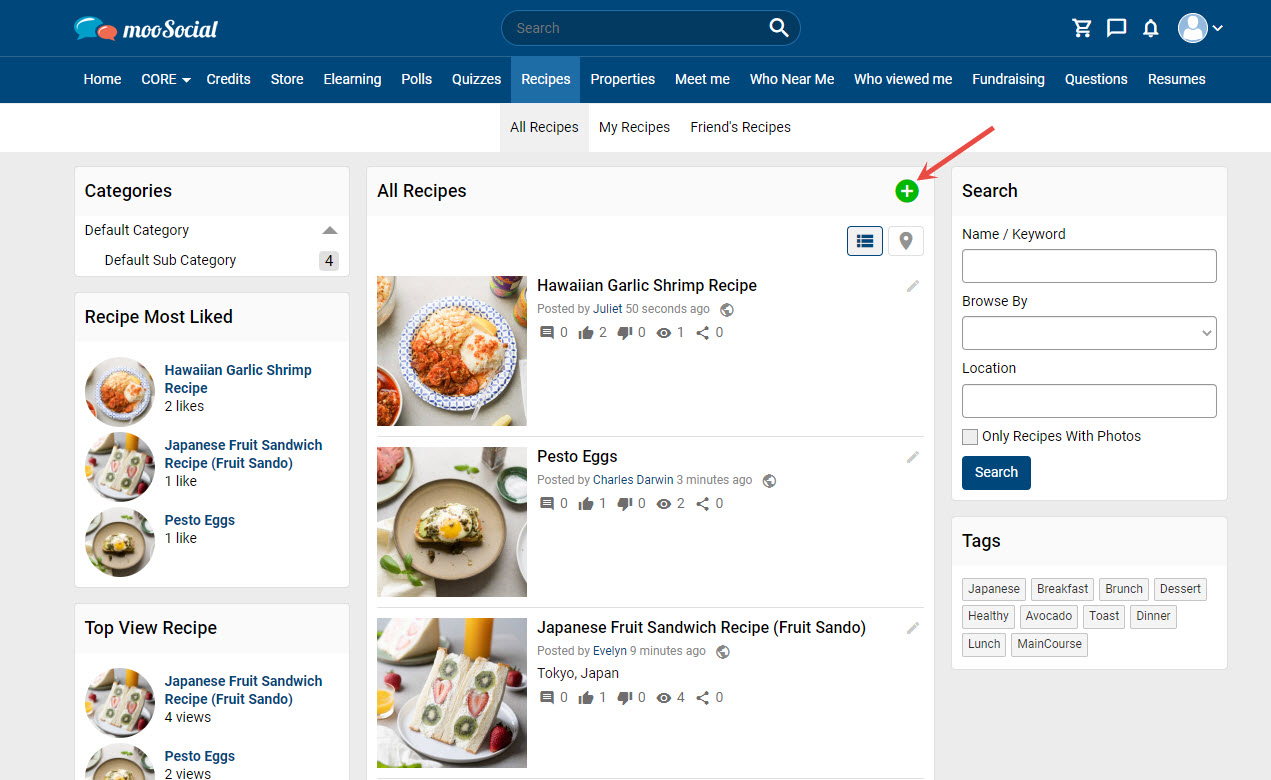Image resolution: width=1271 pixels, height=780 pixels.
Task: Open the Recipes menu item
Action: 546,79
